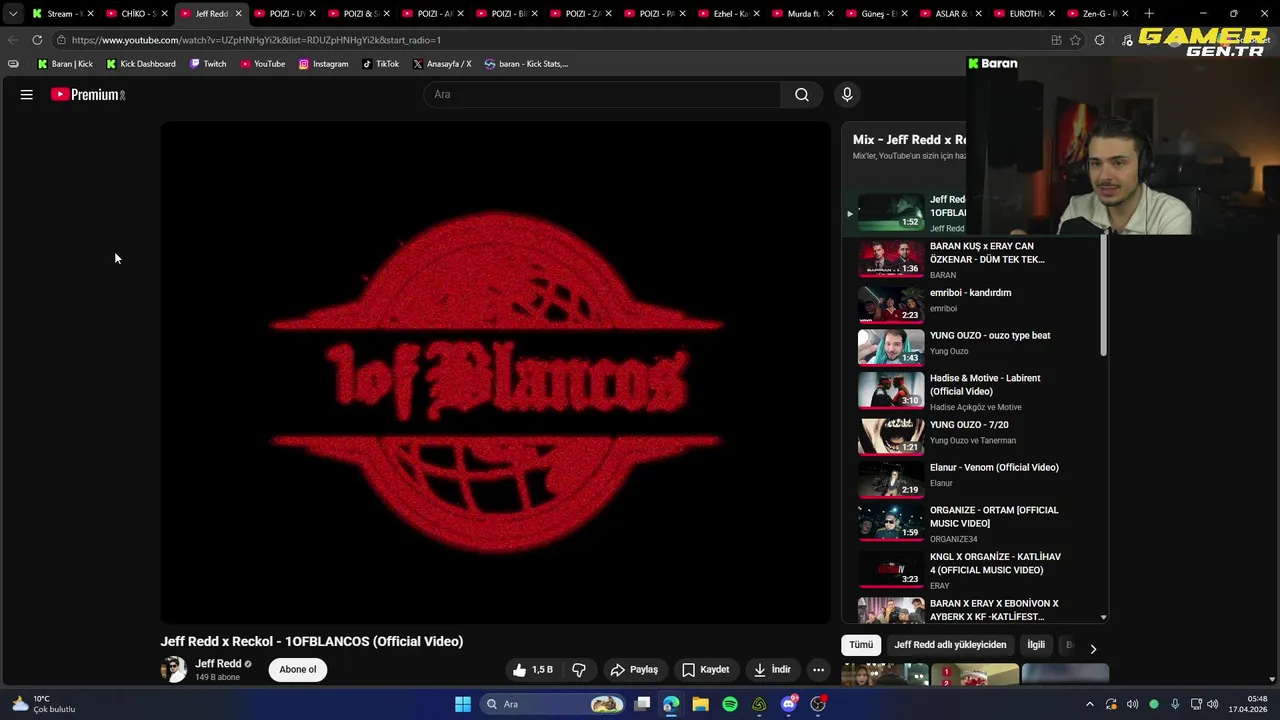Click into the Ara search field
1280x720 pixels.
tap(602, 94)
